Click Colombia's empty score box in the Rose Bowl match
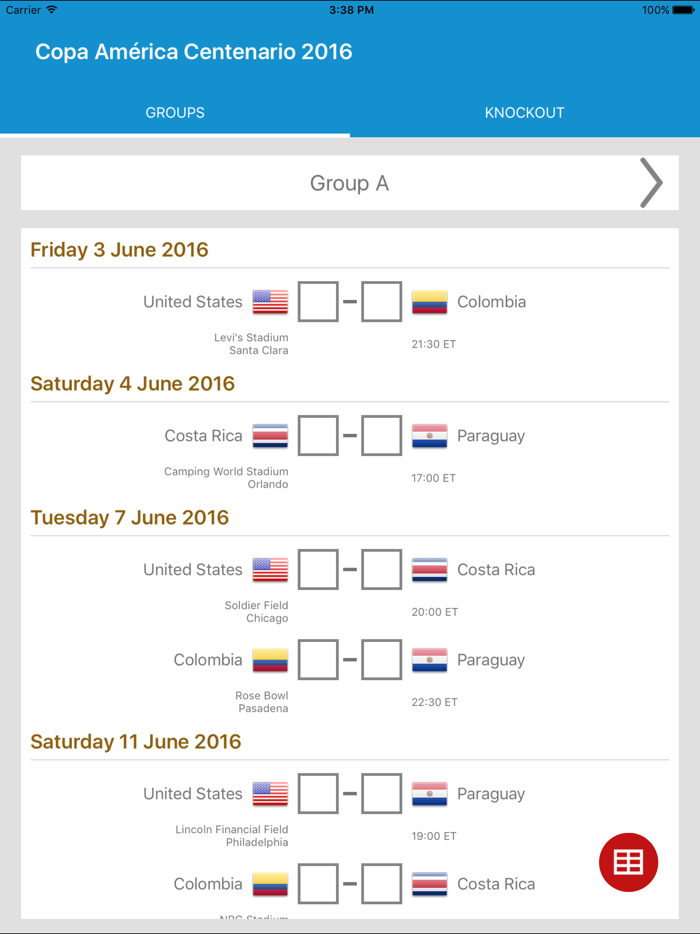 coord(317,659)
